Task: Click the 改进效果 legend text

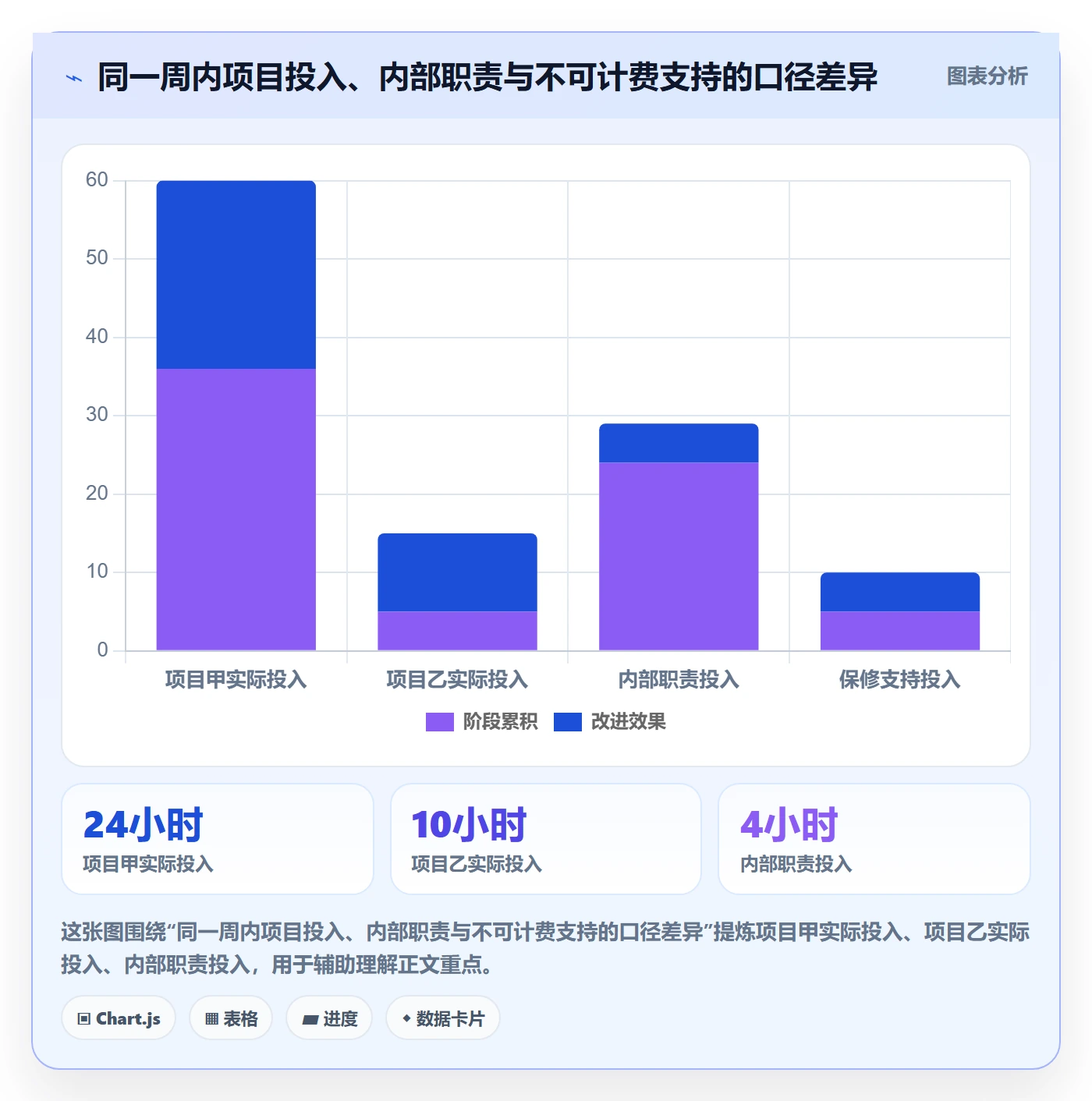Action: [x=628, y=722]
